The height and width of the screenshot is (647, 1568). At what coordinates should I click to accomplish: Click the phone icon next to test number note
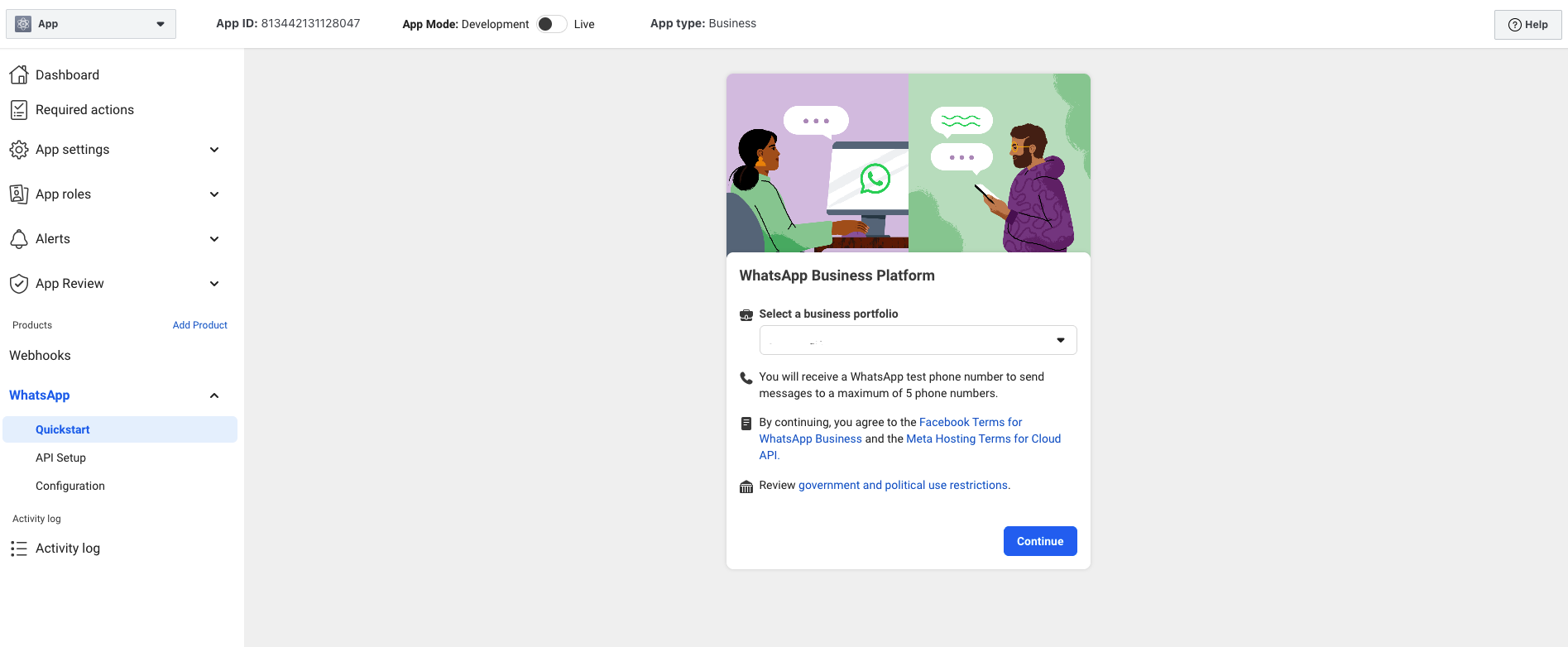click(746, 378)
